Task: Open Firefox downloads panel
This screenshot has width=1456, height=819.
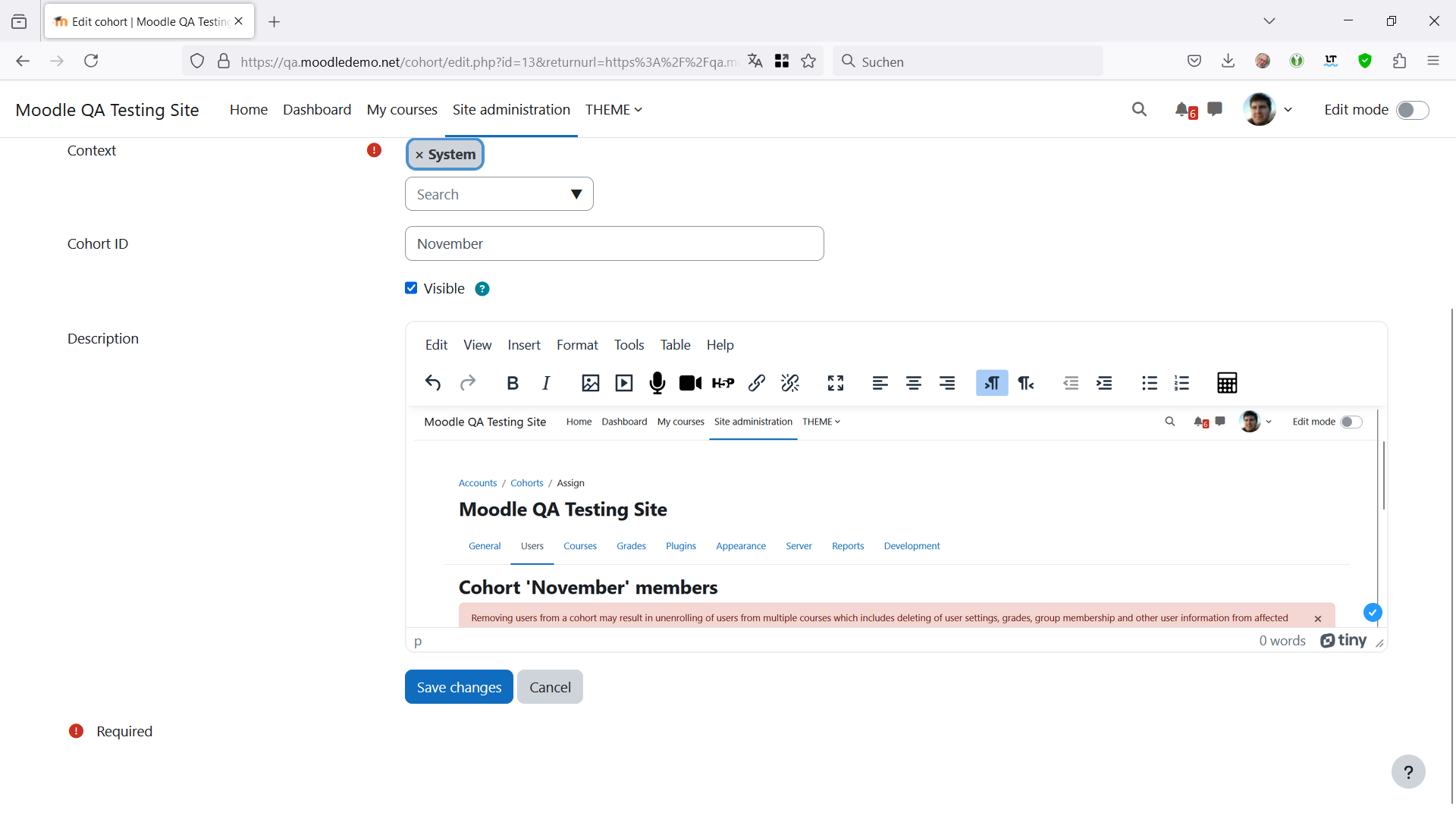Action: (1228, 61)
